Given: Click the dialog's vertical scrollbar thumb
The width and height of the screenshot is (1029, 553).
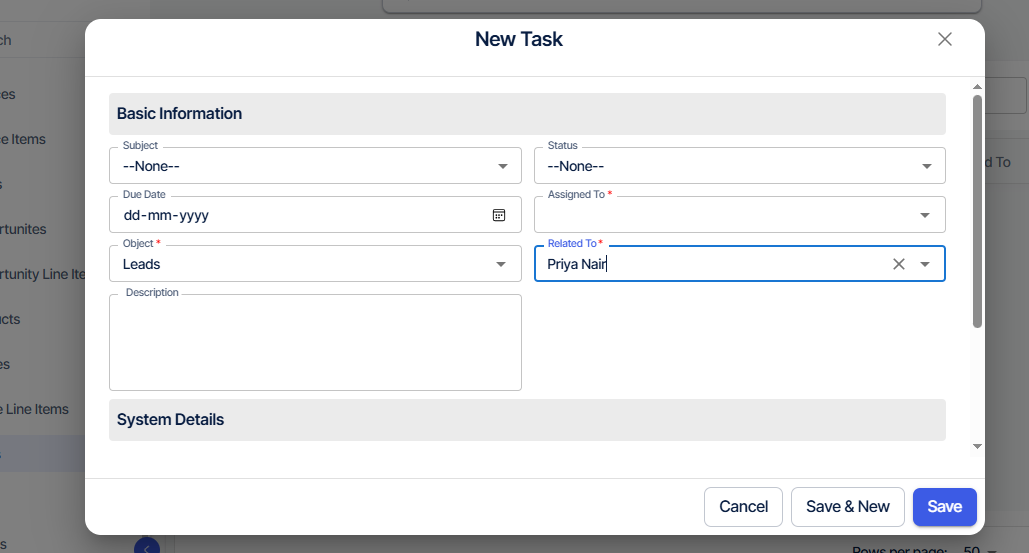Looking at the screenshot, I should tap(977, 211).
